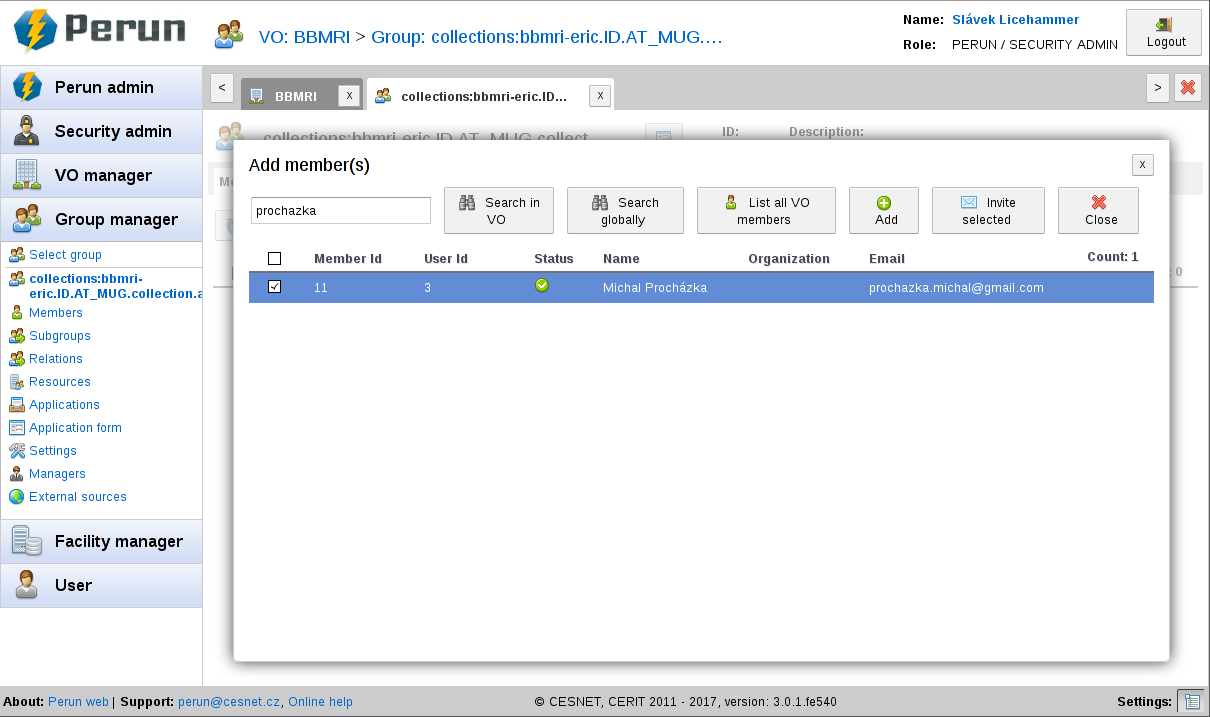Screen dimensions: 1210x717
Task: Close the BBMRI tab
Action: tap(349, 96)
